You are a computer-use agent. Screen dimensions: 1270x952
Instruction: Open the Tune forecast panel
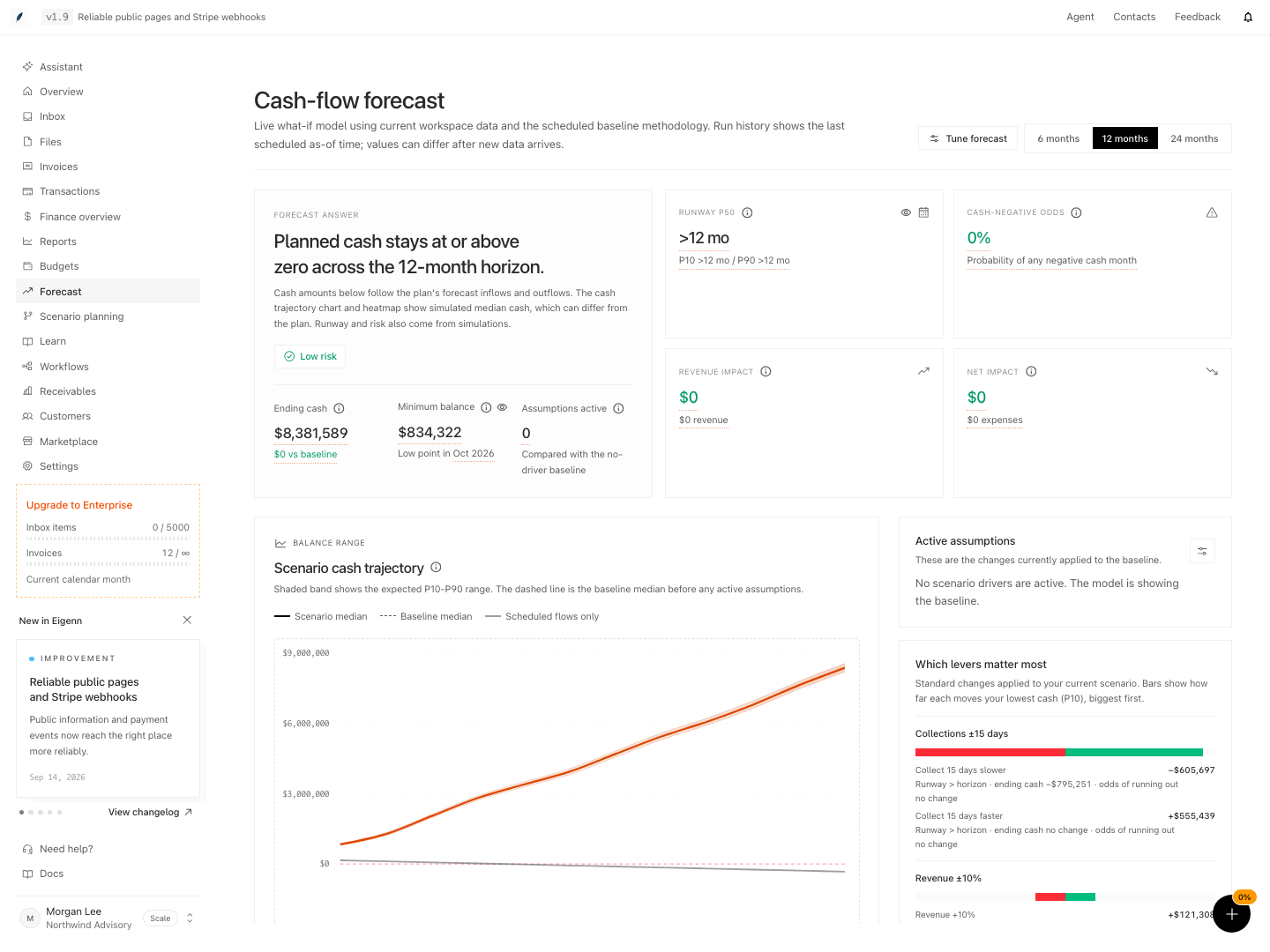pos(967,138)
